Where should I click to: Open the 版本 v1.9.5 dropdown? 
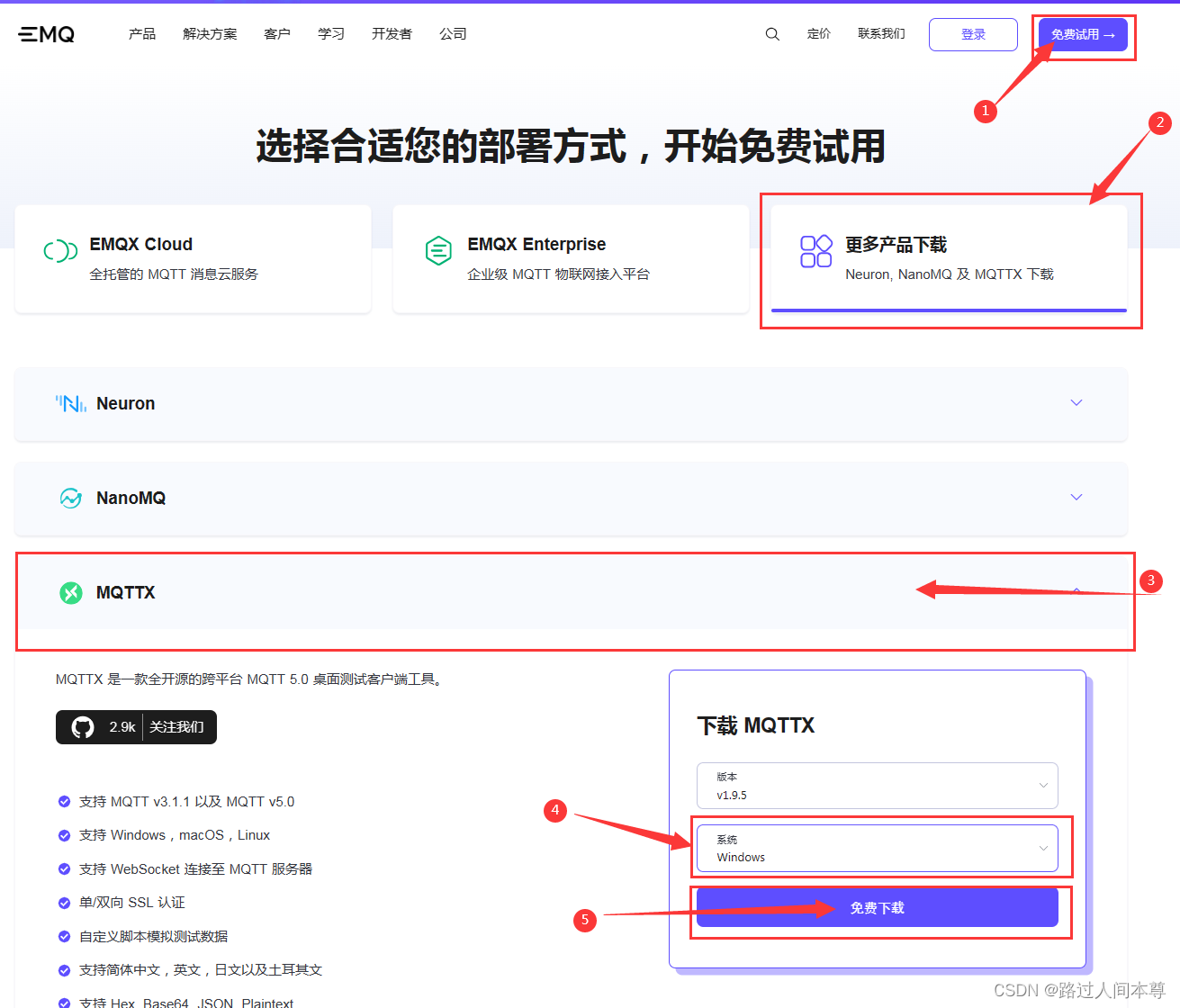point(878,786)
